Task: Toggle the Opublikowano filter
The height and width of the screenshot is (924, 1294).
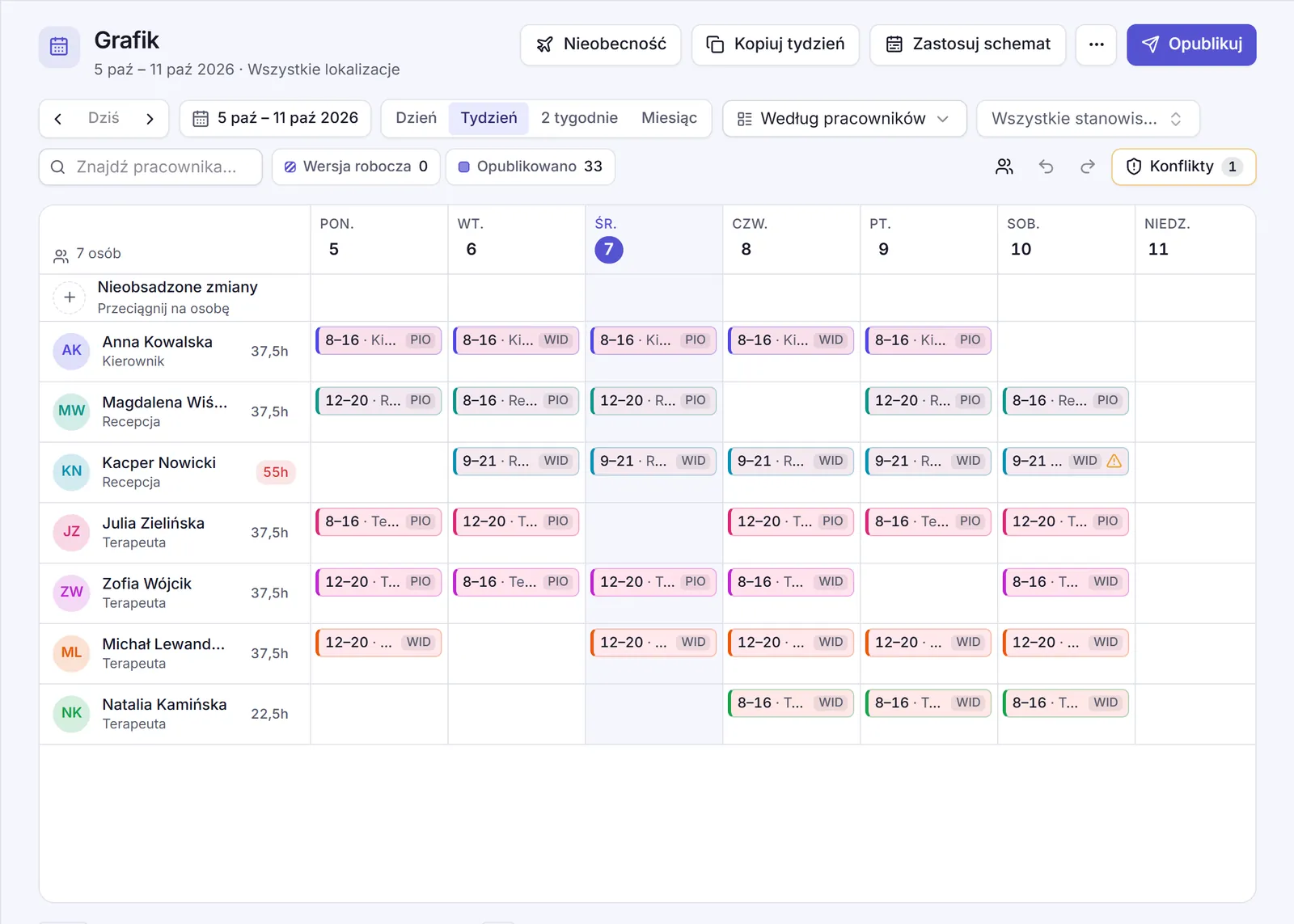Action: pos(531,167)
